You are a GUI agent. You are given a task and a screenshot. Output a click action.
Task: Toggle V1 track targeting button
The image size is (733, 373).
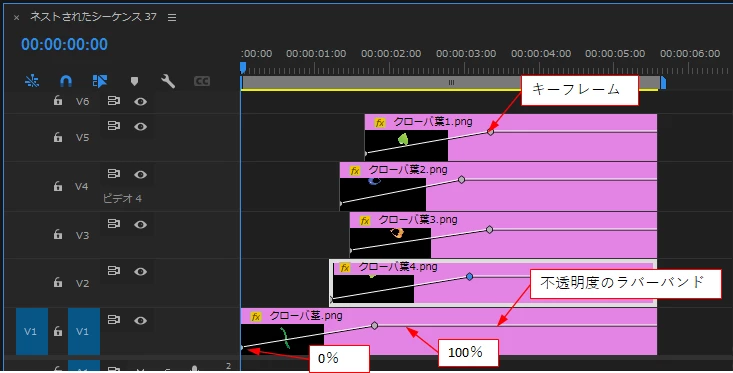[84, 331]
